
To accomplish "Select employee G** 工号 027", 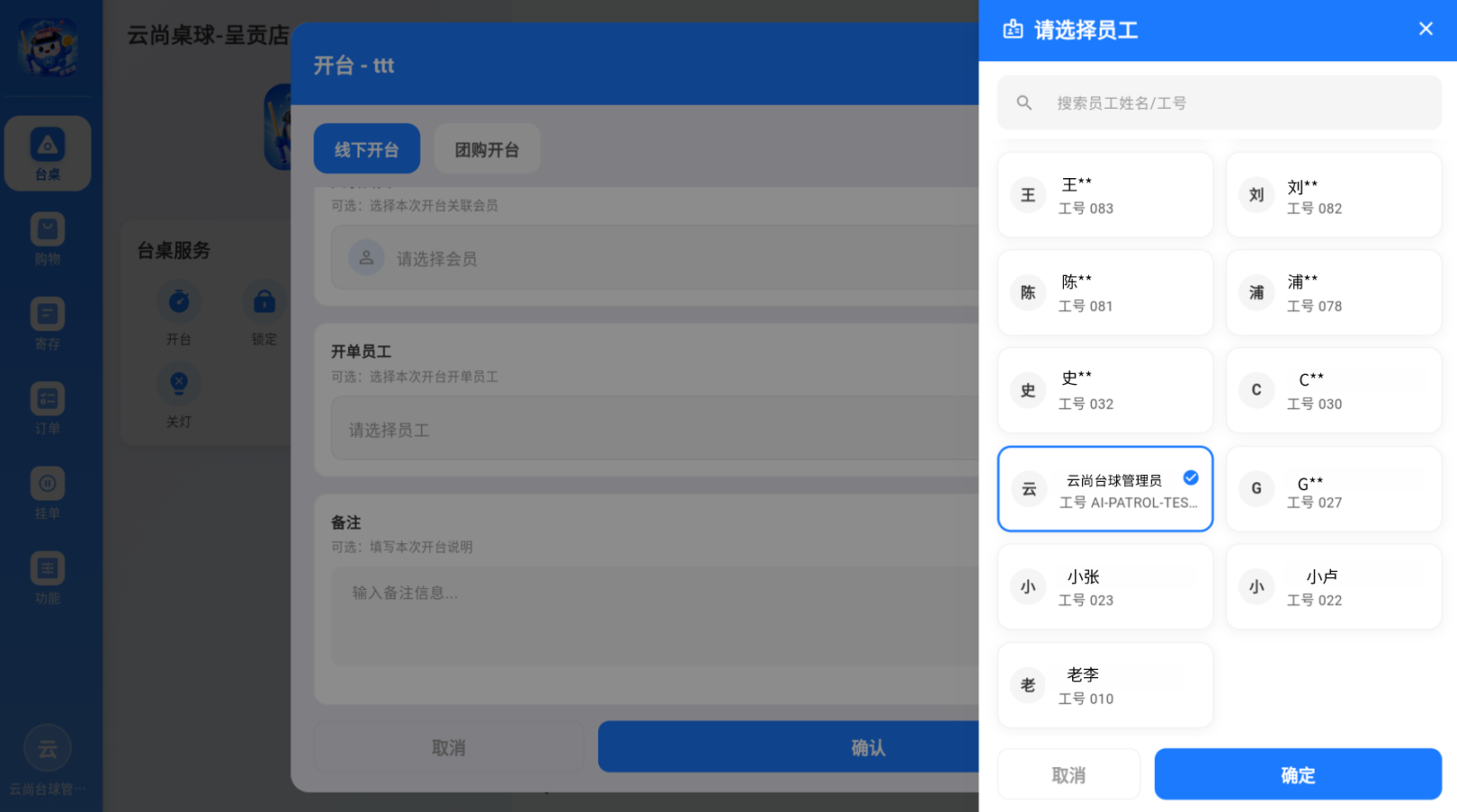I will click(x=1334, y=489).
